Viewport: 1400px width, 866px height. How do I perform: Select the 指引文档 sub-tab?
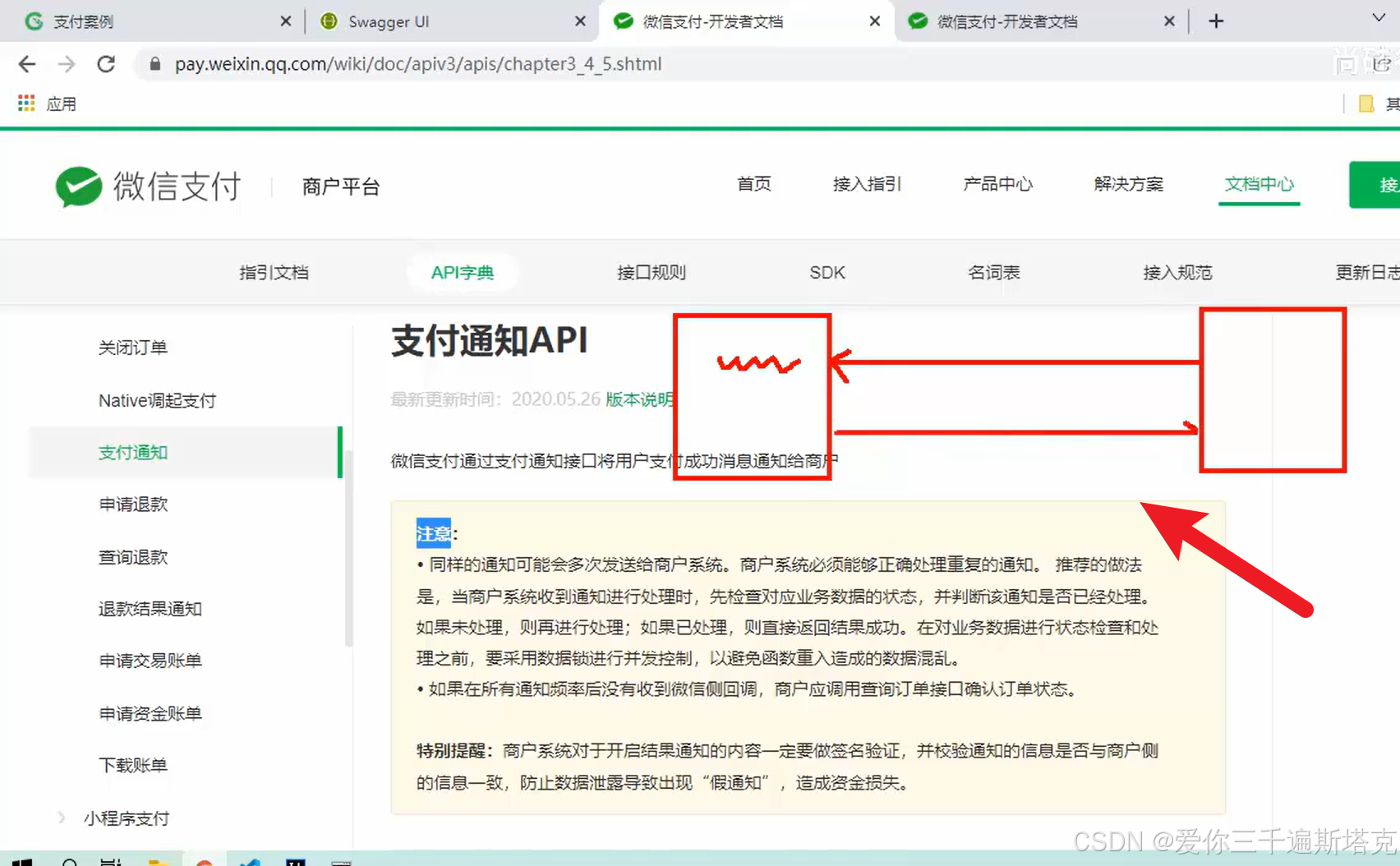point(274,273)
